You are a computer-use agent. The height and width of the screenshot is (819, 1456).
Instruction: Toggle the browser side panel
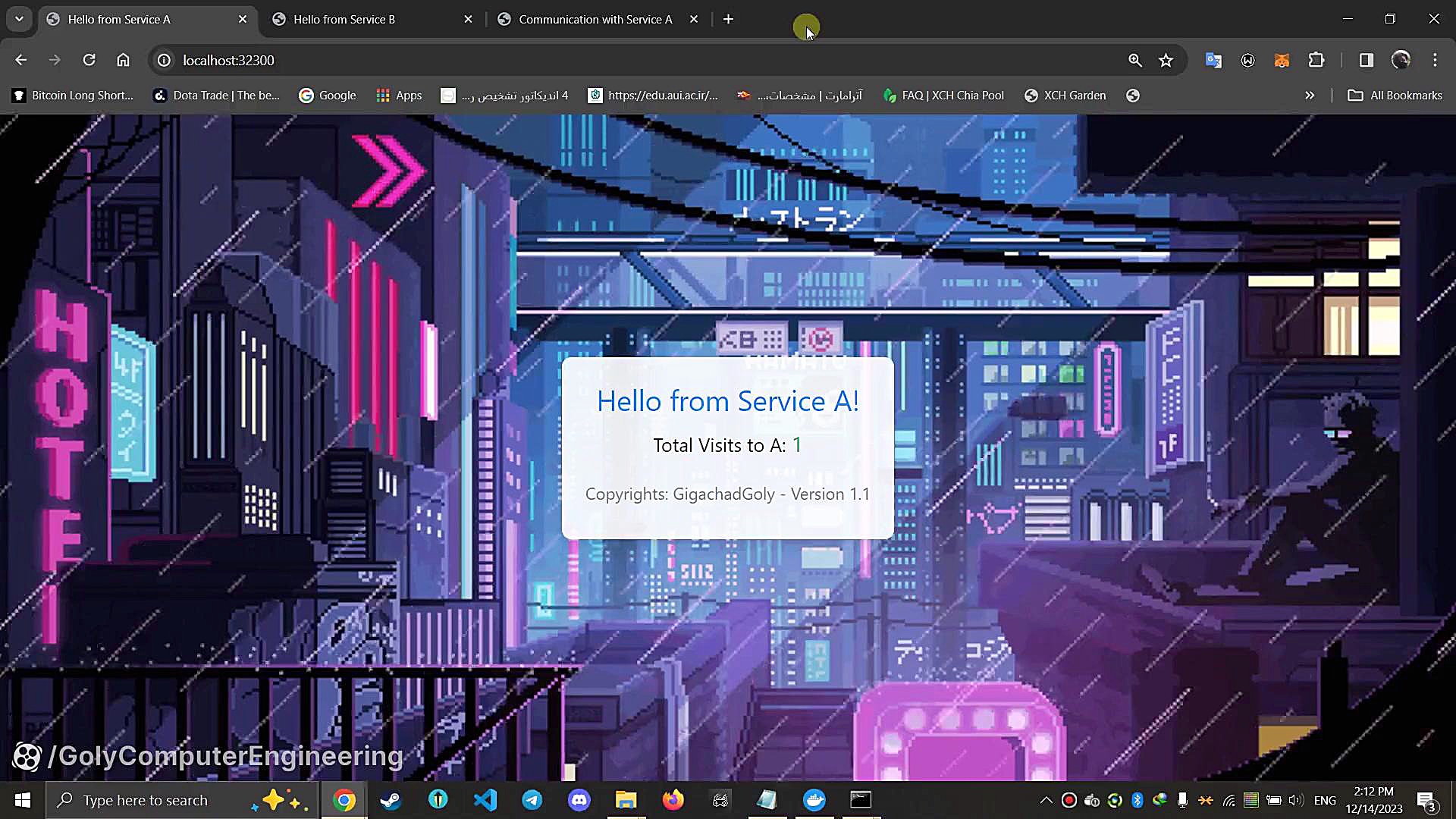click(1366, 60)
